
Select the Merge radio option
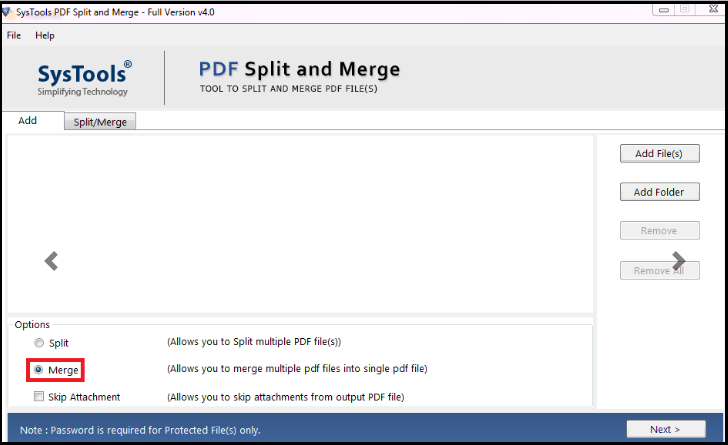39,370
